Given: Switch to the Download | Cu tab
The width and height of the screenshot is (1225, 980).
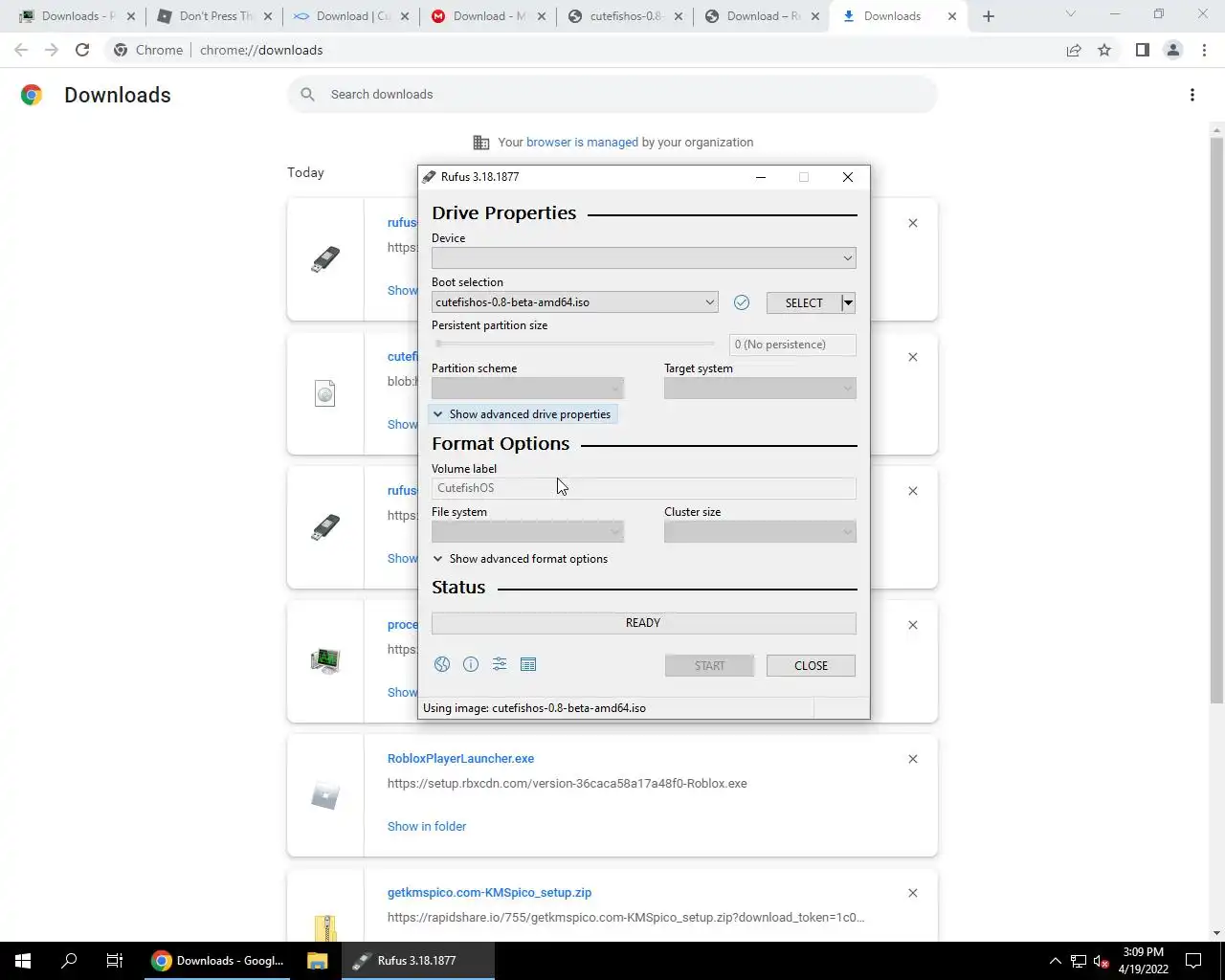Looking at the screenshot, I should tap(352, 16).
